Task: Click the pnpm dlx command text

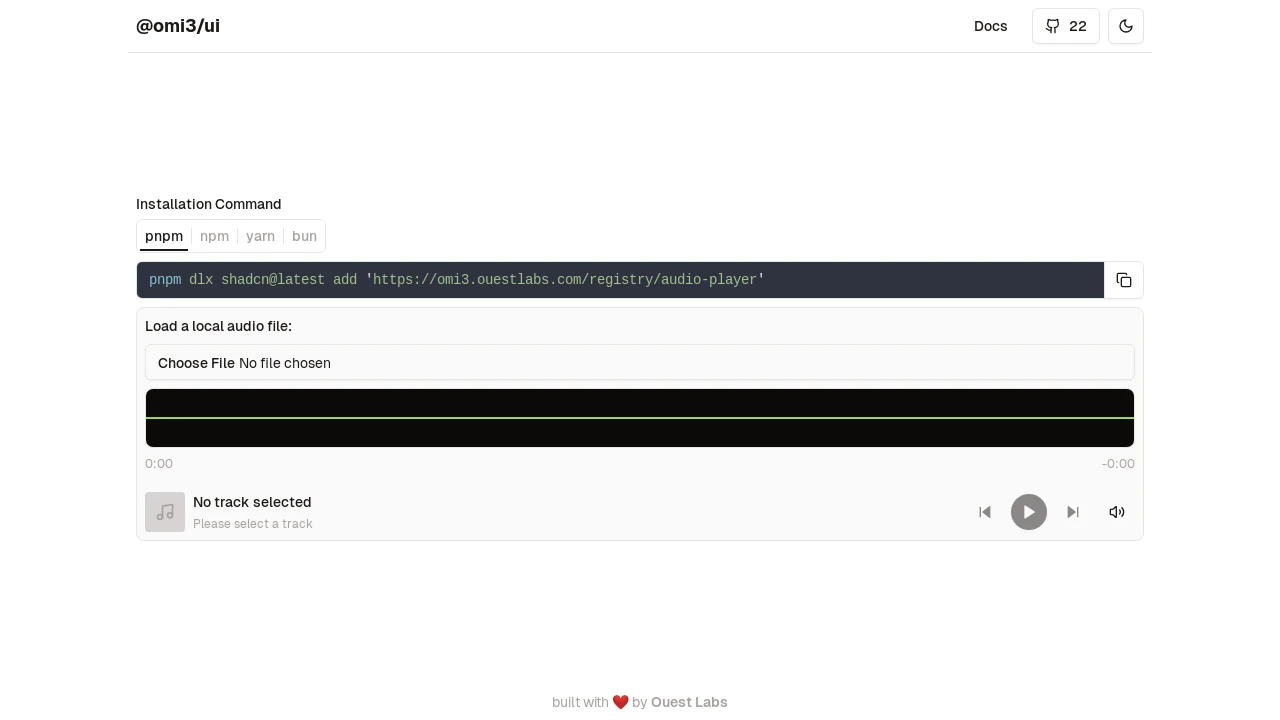Action: [457, 280]
